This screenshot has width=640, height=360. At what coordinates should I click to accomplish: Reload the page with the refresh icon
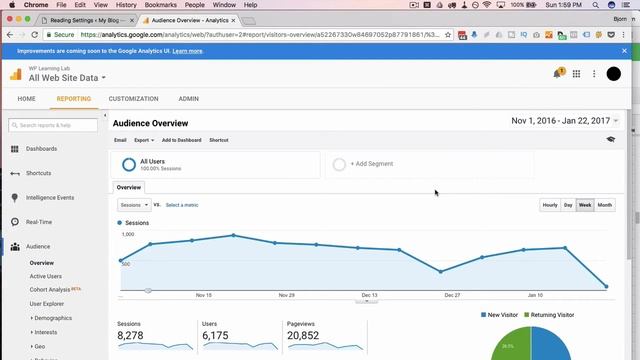(35, 35)
